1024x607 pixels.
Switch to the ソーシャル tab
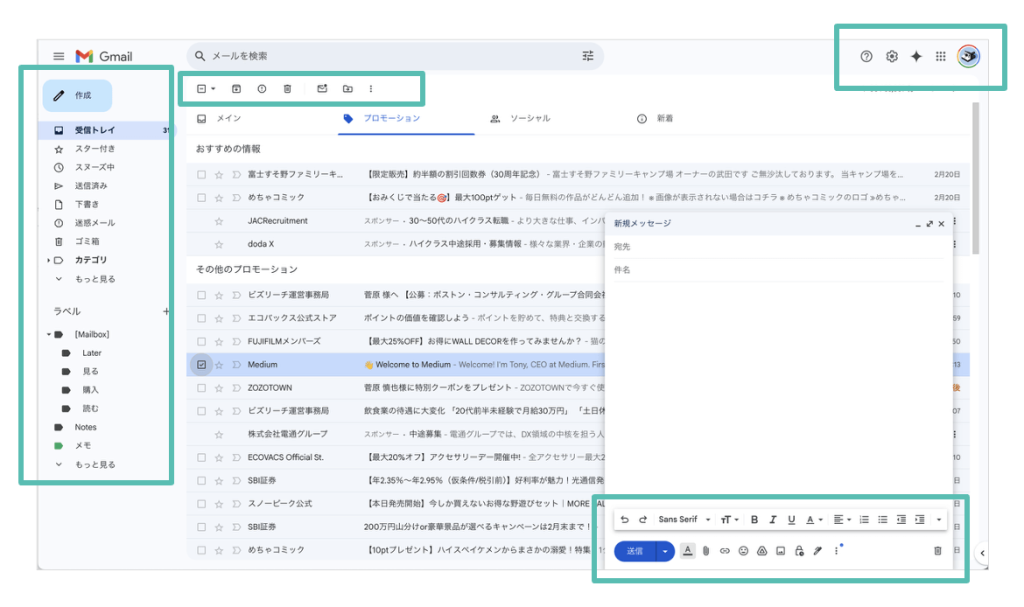point(520,119)
